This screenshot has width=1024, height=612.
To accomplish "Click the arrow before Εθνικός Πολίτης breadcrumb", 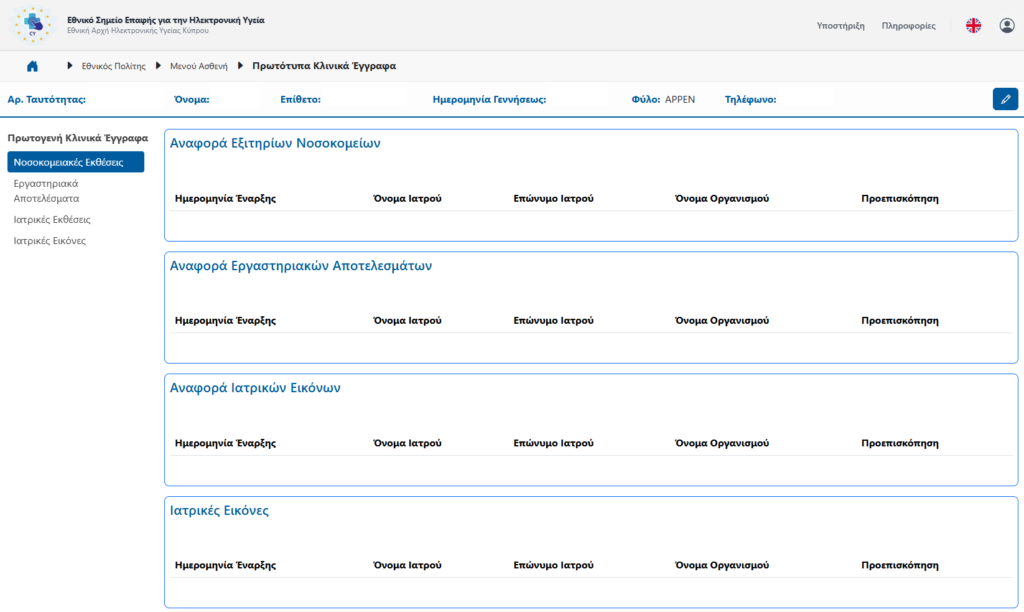I will click(70, 66).
